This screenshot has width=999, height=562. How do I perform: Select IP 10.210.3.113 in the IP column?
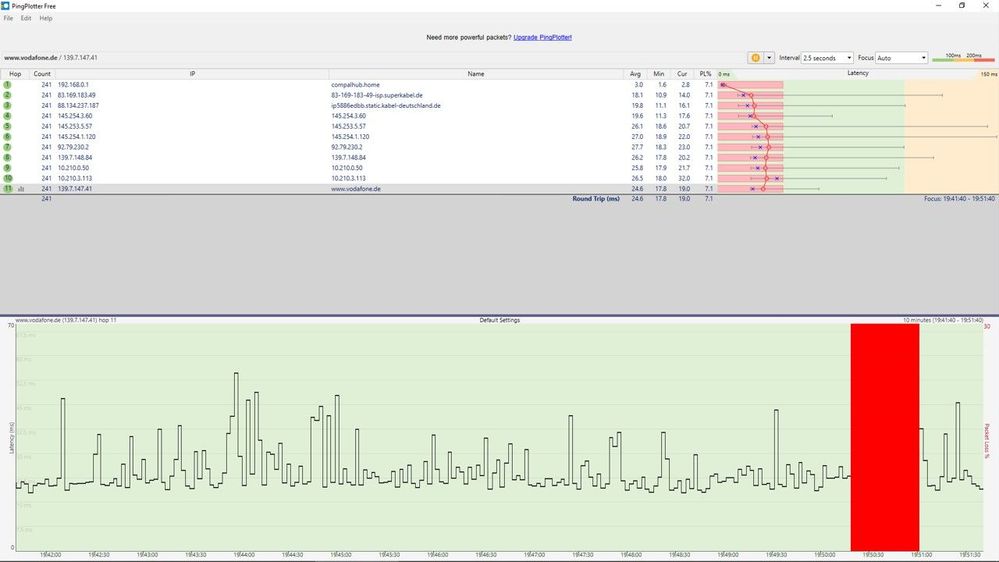point(75,178)
